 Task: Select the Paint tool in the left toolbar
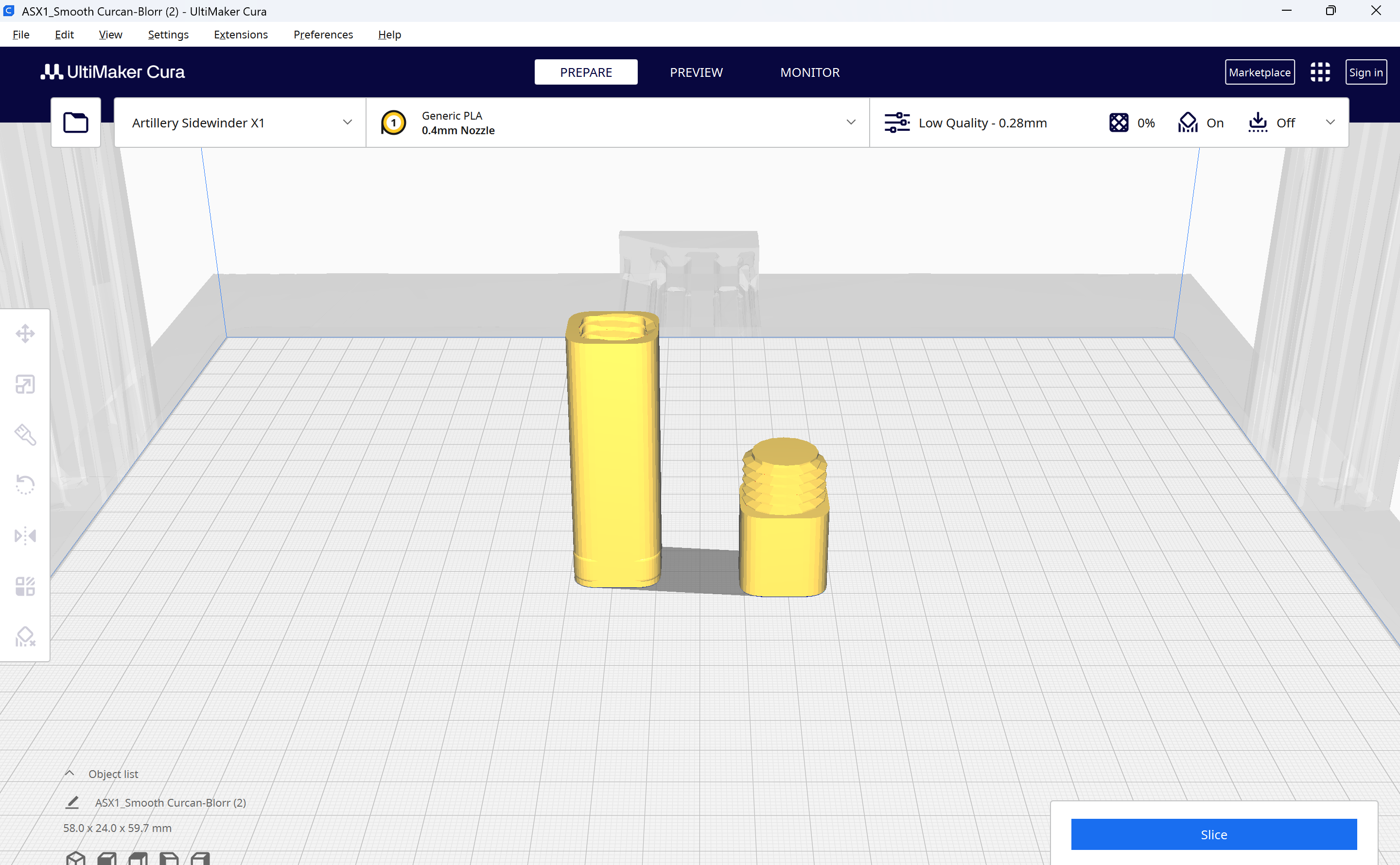(x=25, y=435)
